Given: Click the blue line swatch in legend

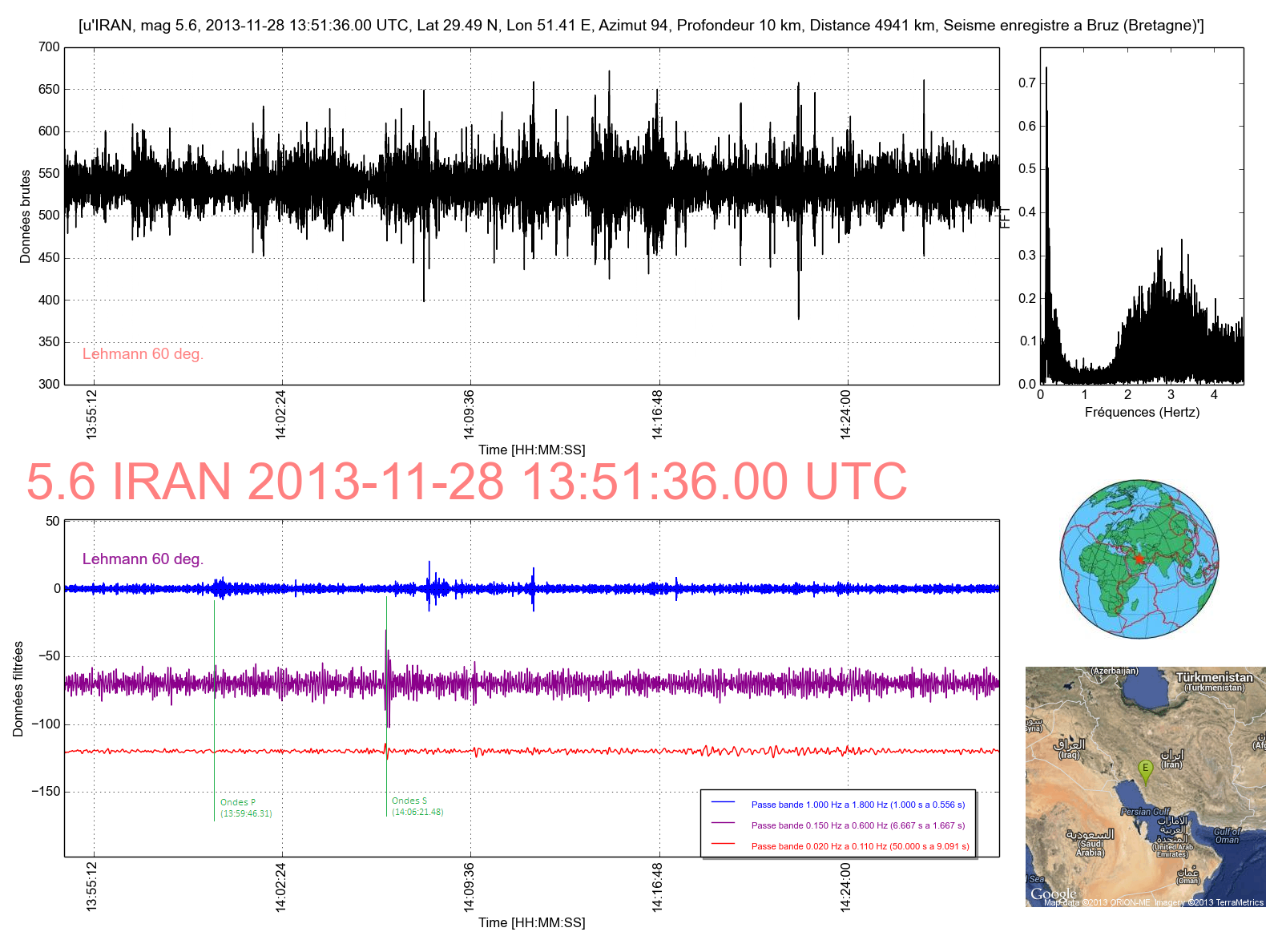Looking at the screenshot, I should (723, 804).
